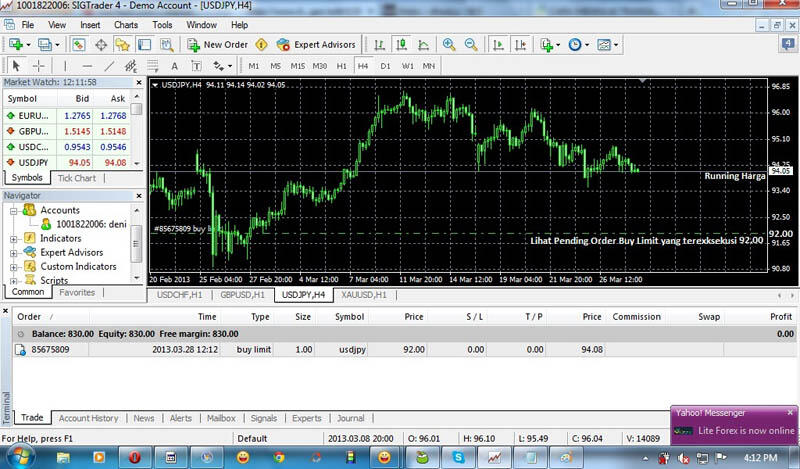Zoom out on the chart
The height and width of the screenshot is (469, 800).
(471, 45)
